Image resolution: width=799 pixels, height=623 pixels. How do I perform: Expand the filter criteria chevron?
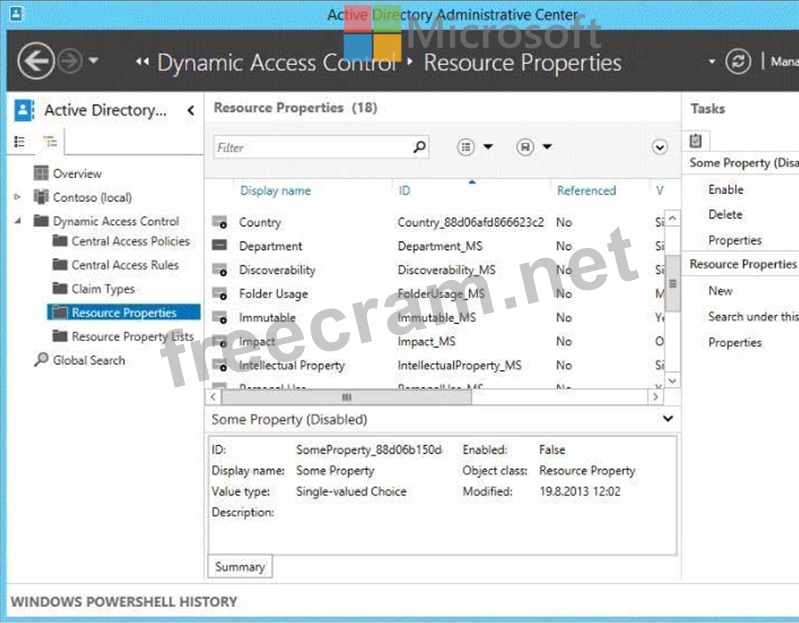coord(660,148)
